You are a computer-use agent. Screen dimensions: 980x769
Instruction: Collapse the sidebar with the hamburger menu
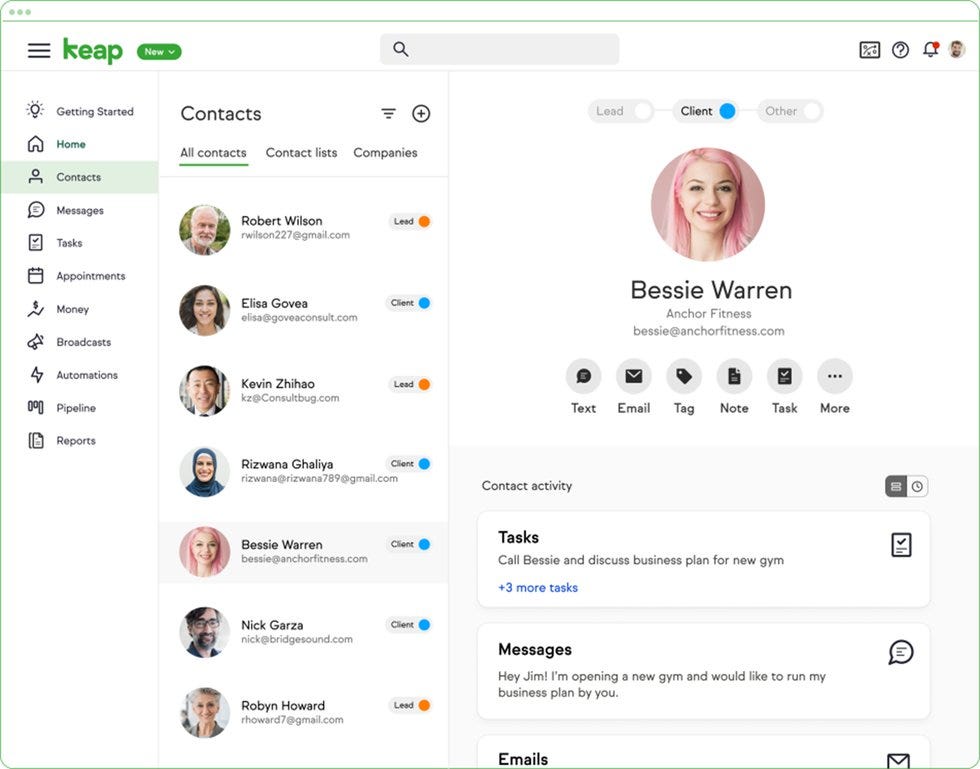pos(38,50)
